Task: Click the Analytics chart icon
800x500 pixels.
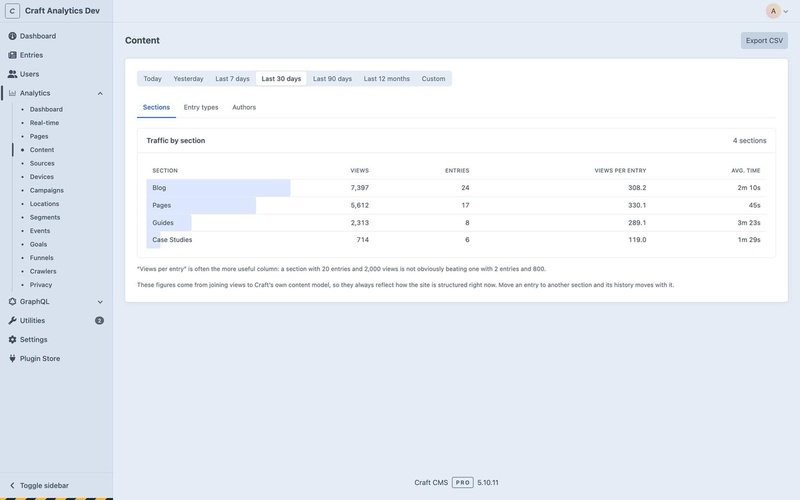Action: (12, 93)
